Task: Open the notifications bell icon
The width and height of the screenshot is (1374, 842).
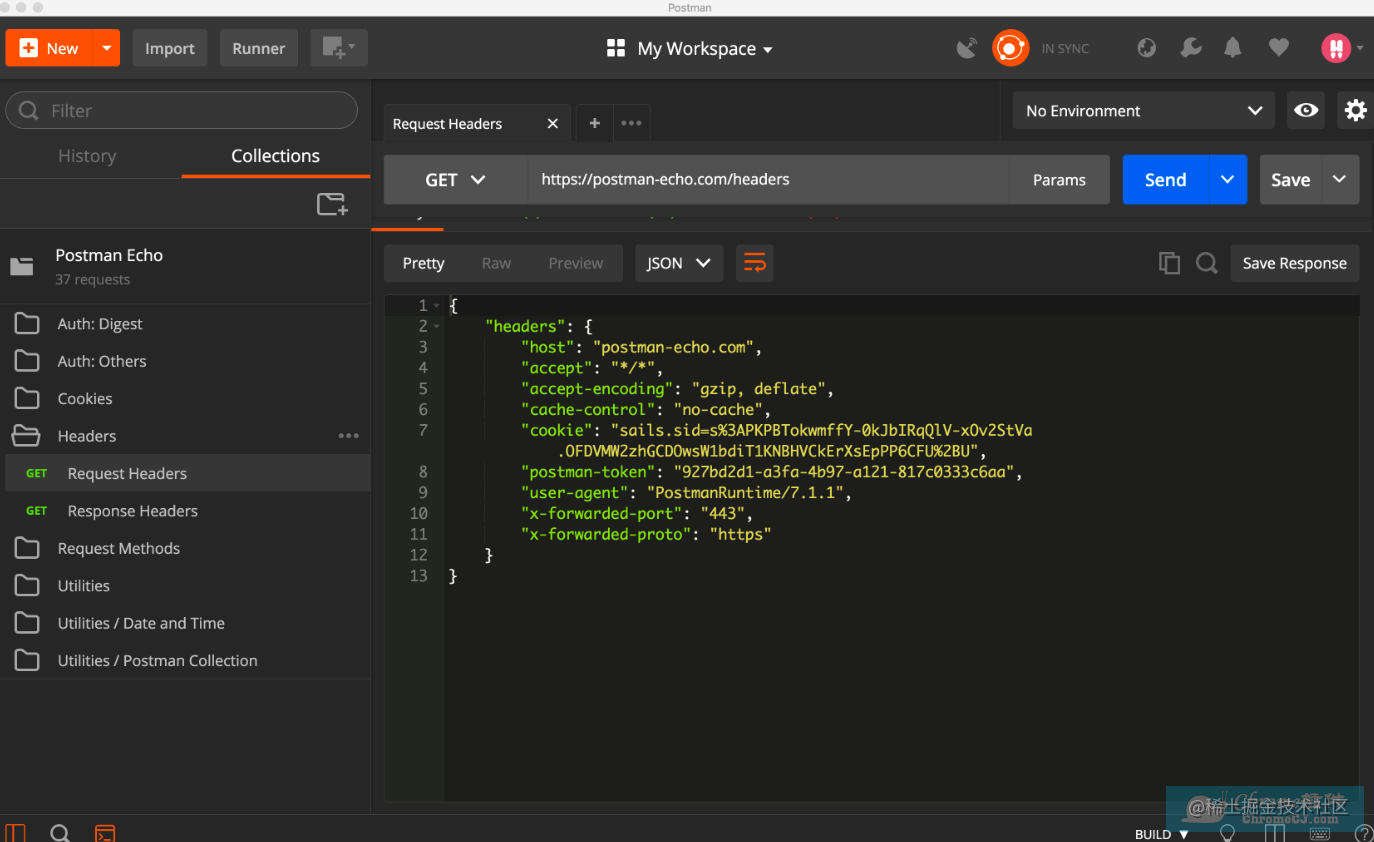Action: [x=1233, y=48]
